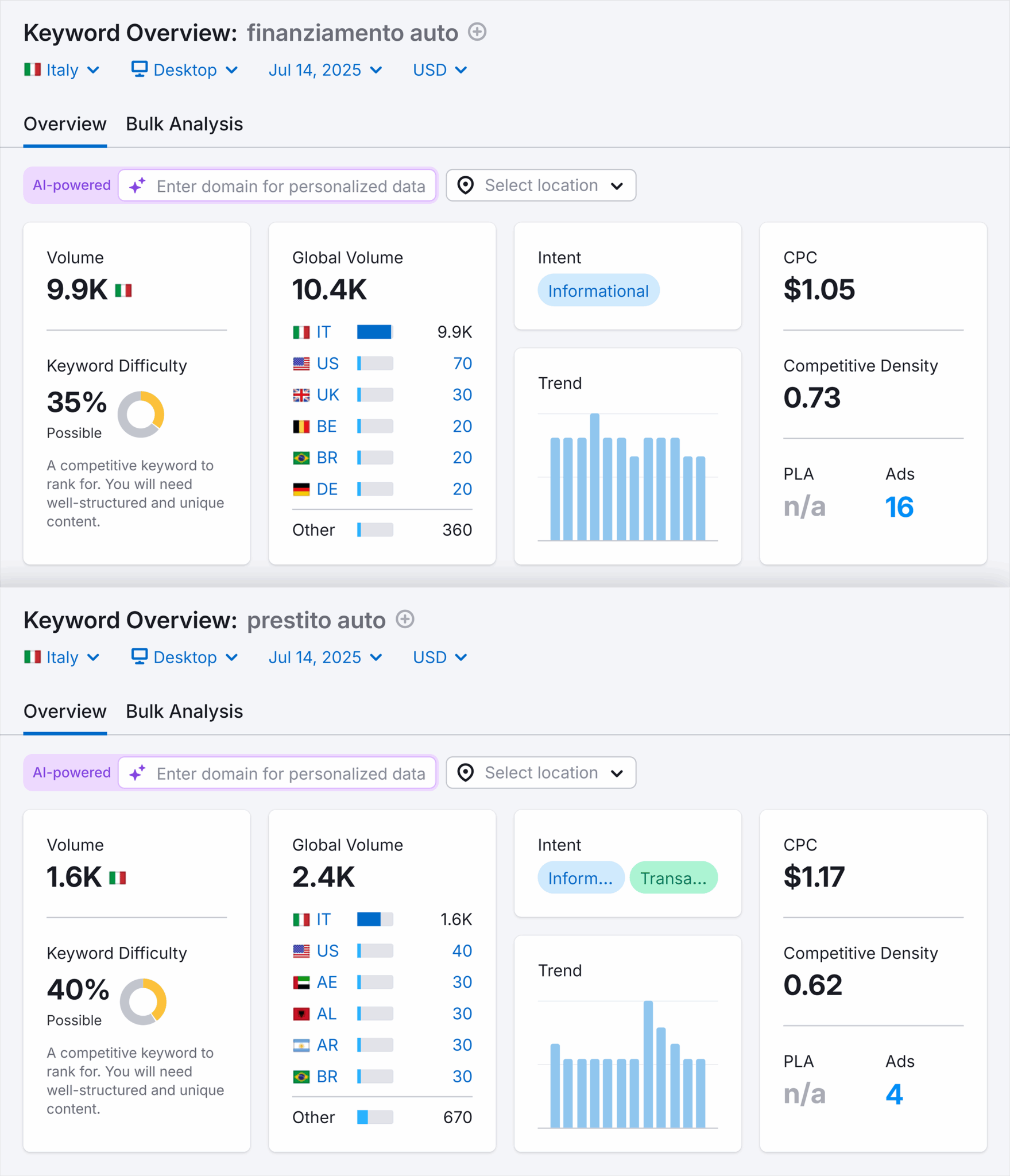Add 'prestito auto' keyword via plus icon
Screen dimensions: 1010x1176
(405, 619)
